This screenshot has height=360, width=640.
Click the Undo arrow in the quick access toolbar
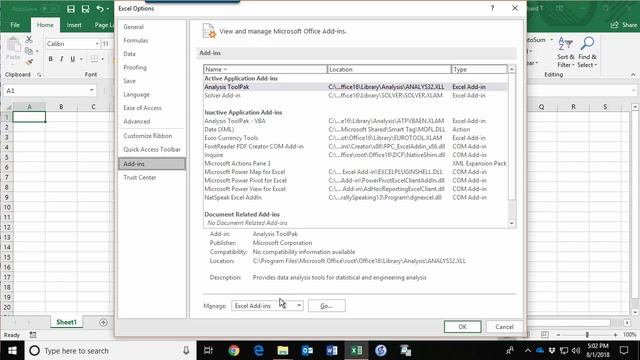(x=100, y=9)
